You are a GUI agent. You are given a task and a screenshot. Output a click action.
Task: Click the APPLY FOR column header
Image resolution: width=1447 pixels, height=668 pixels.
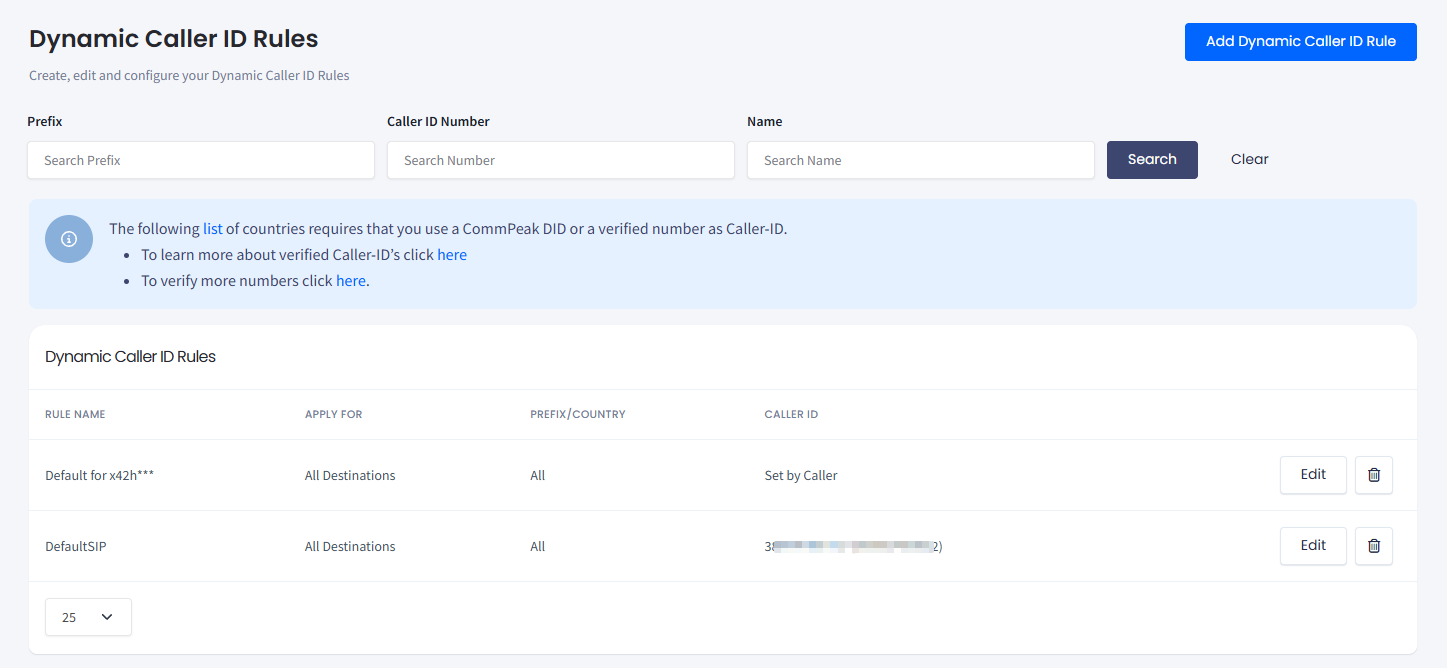point(334,414)
